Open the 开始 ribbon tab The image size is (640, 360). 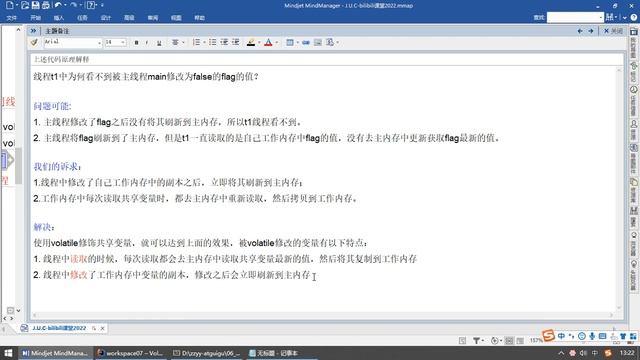click(36, 18)
